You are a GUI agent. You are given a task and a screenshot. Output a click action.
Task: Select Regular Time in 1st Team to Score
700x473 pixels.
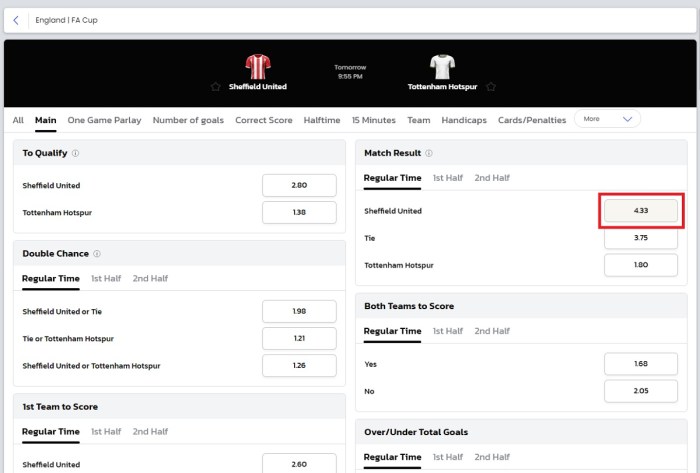tap(51, 432)
